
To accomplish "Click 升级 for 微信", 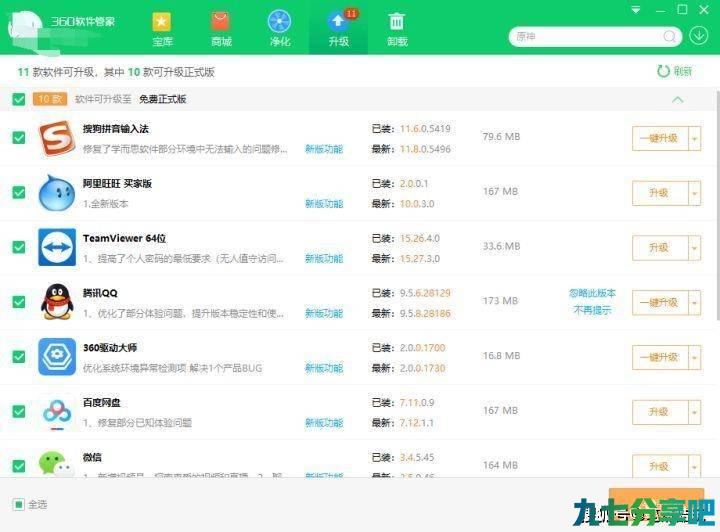I will coord(660,466).
